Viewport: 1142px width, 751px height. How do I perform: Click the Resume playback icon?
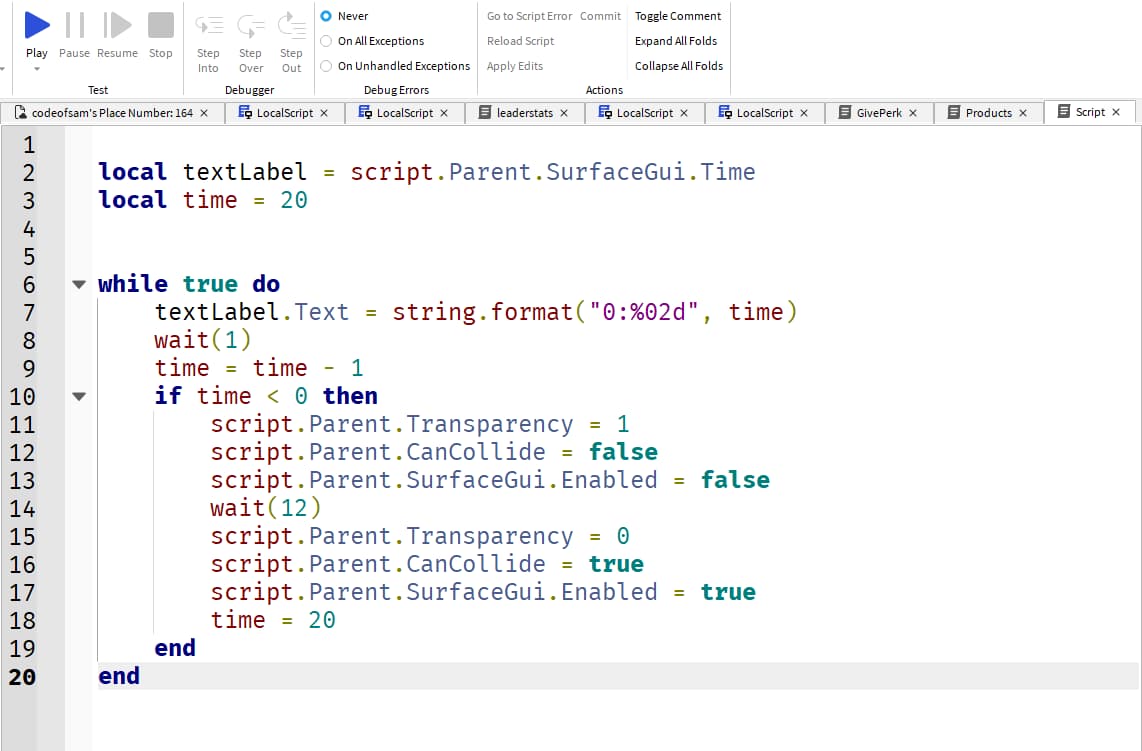[117, 25]
